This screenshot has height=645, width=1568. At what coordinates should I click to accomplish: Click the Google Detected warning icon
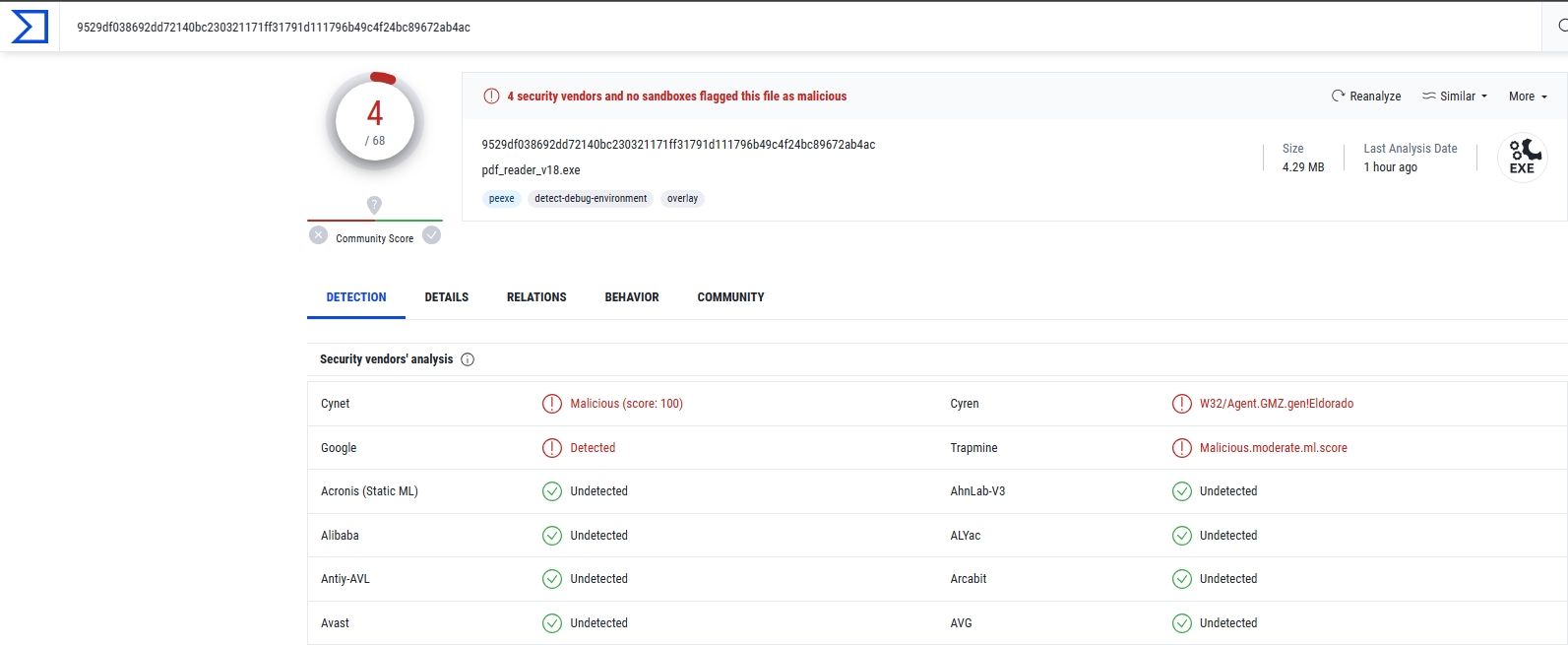pos(552,448)
